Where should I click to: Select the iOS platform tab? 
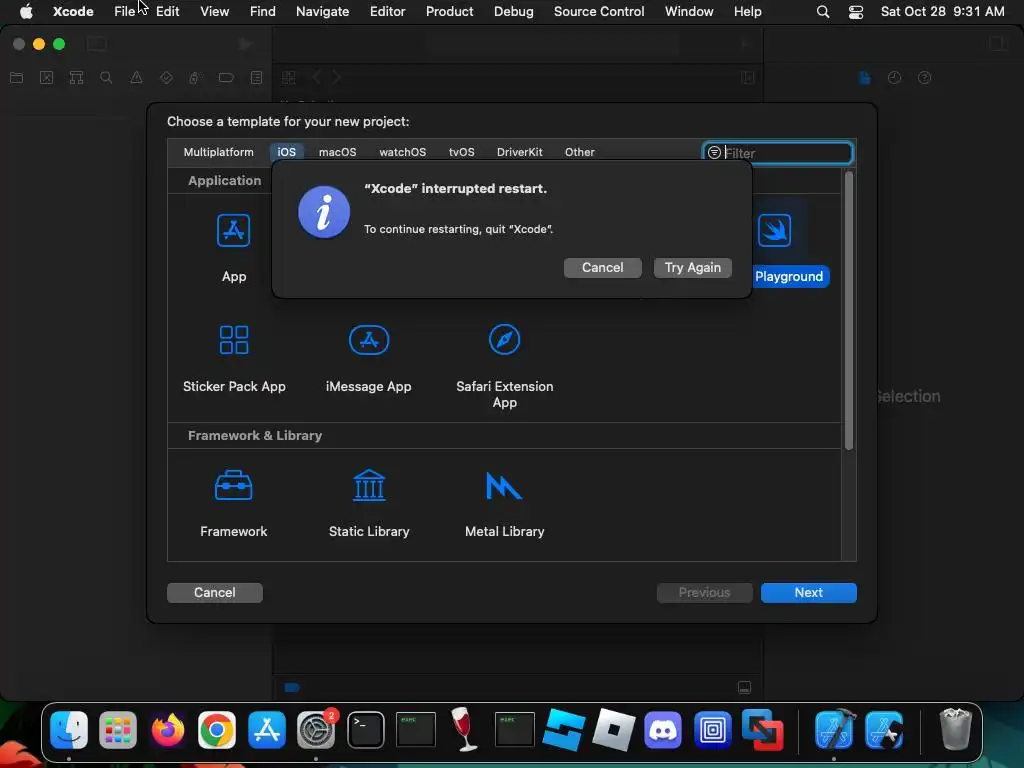[286, 152]
